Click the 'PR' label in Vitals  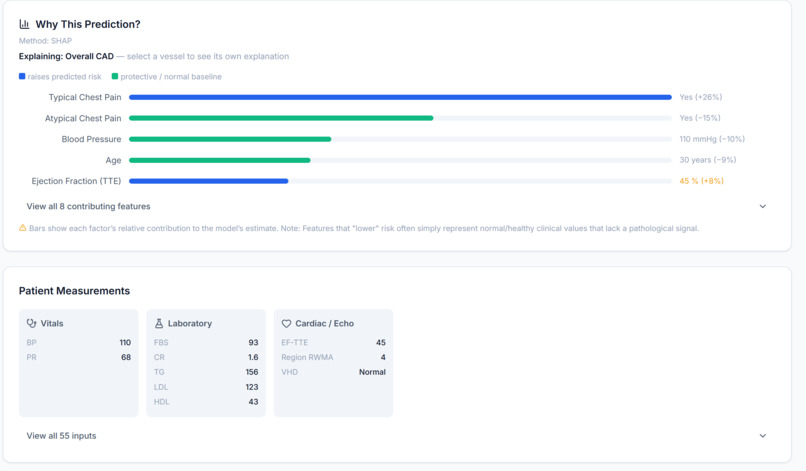(31, 357)
